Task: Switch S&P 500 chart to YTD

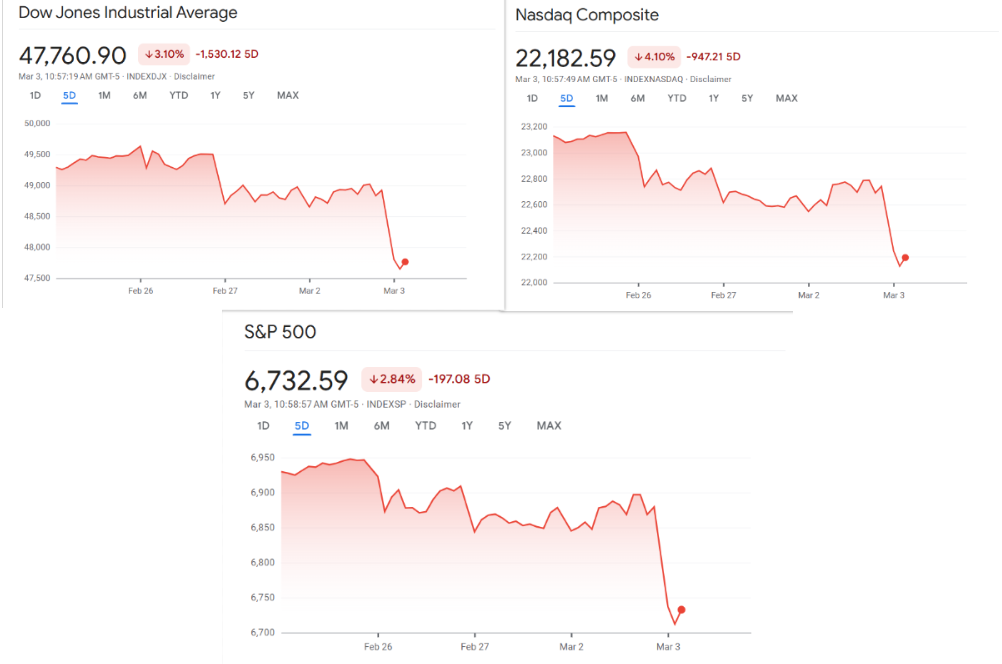Action: pos(426,426)
